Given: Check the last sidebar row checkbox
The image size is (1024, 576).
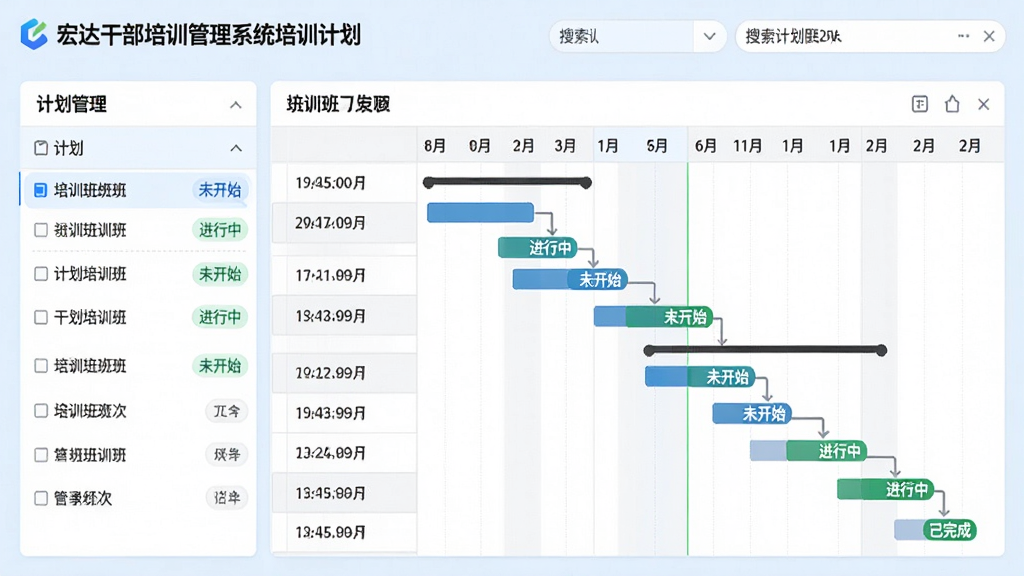Looking at the screenshot, I should point(40,498).
